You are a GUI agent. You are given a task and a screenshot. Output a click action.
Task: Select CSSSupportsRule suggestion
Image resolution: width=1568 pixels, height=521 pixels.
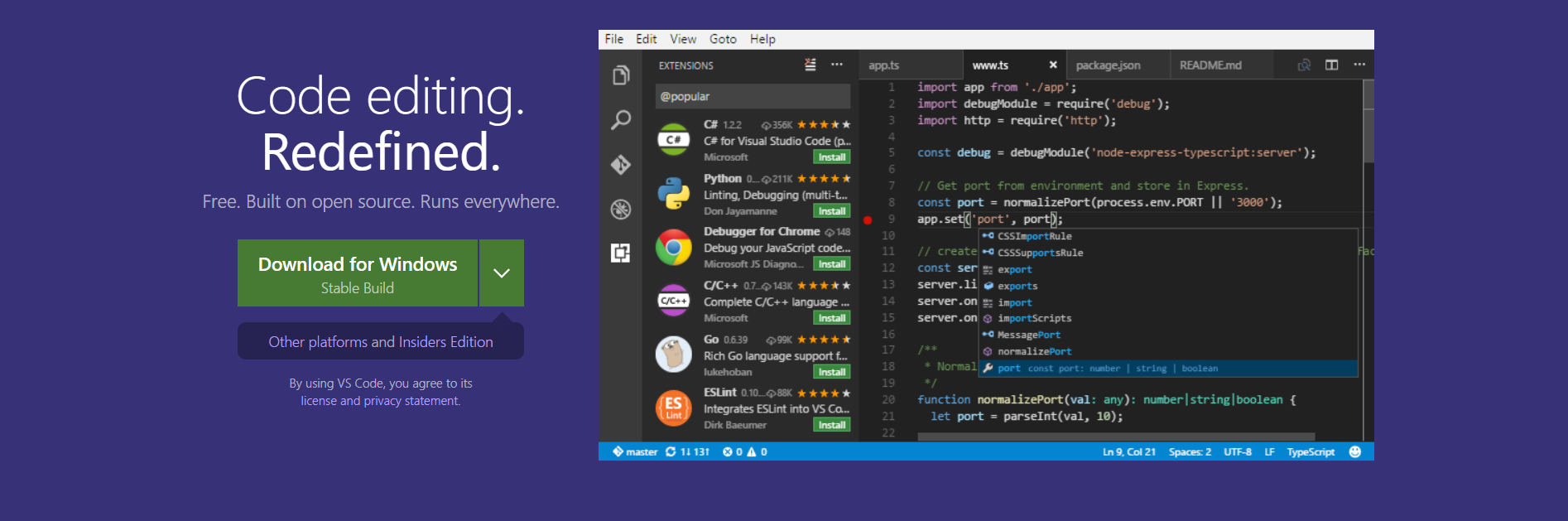[x=1168, y=253]
